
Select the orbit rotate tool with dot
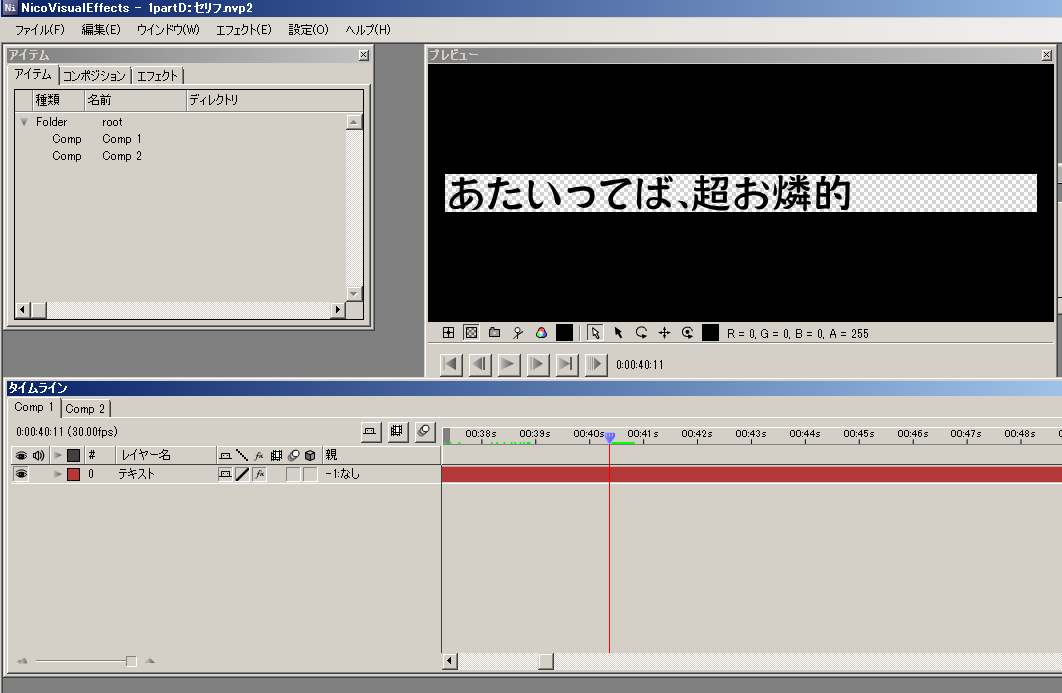click(x=687, y=333)
